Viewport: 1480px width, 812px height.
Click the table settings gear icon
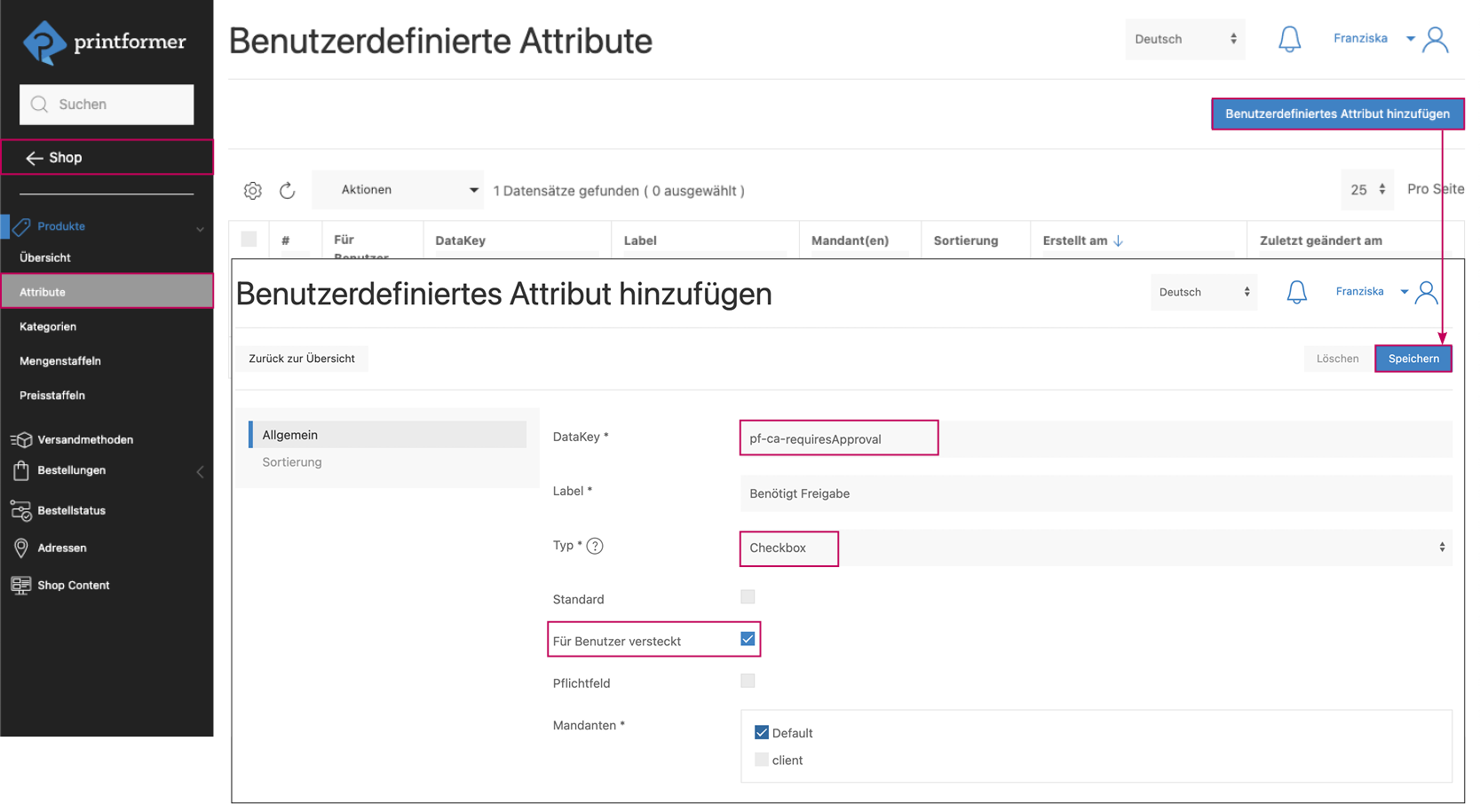pyautogui.click(x=253, y=189)
